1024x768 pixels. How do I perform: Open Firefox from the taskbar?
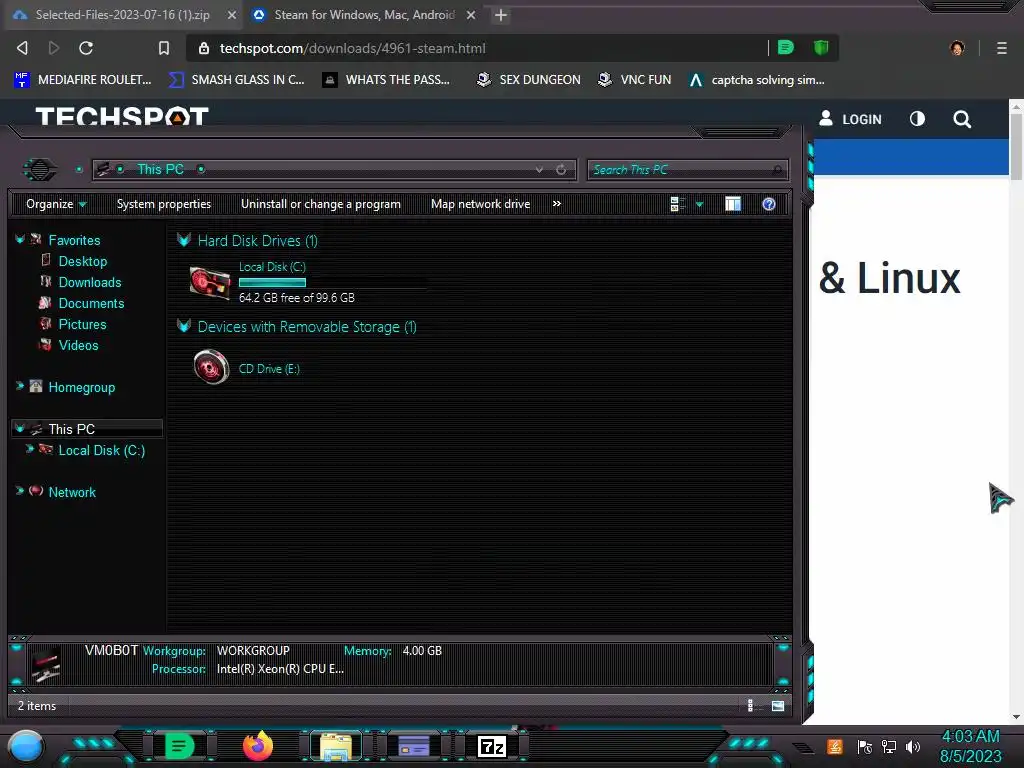coord(258,746)
